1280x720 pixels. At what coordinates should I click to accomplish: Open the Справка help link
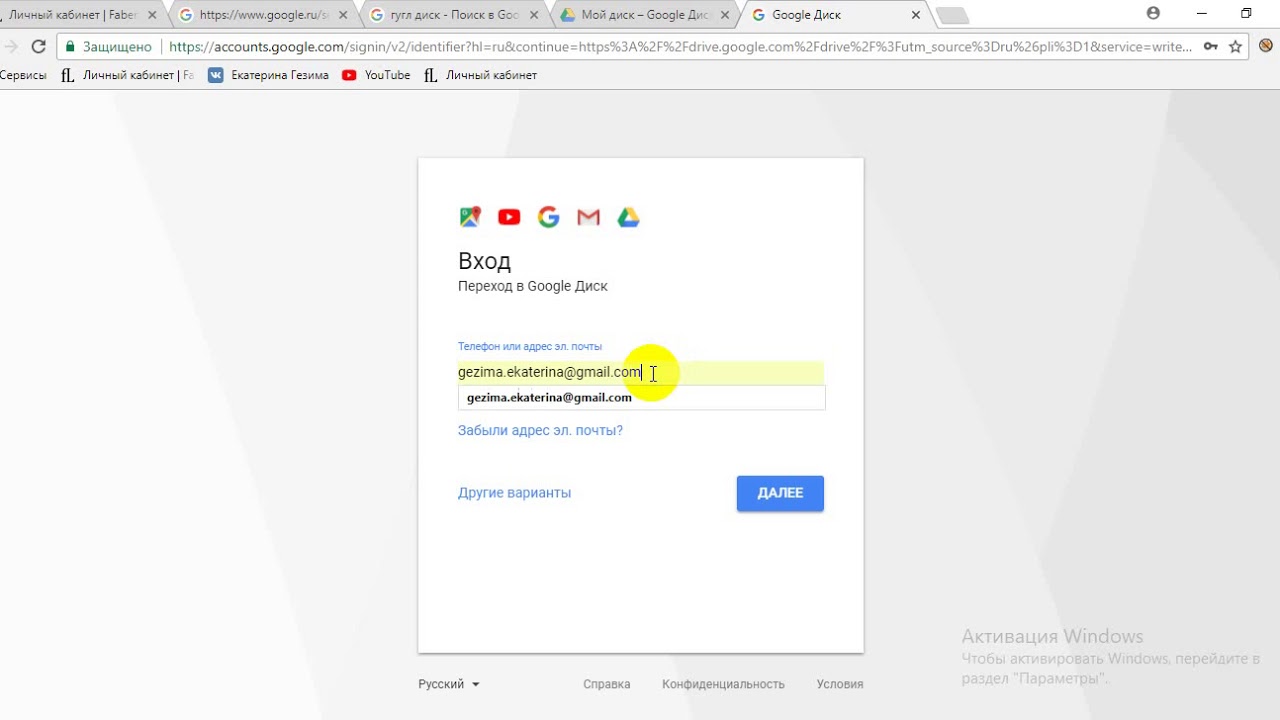tap(606, 684)
